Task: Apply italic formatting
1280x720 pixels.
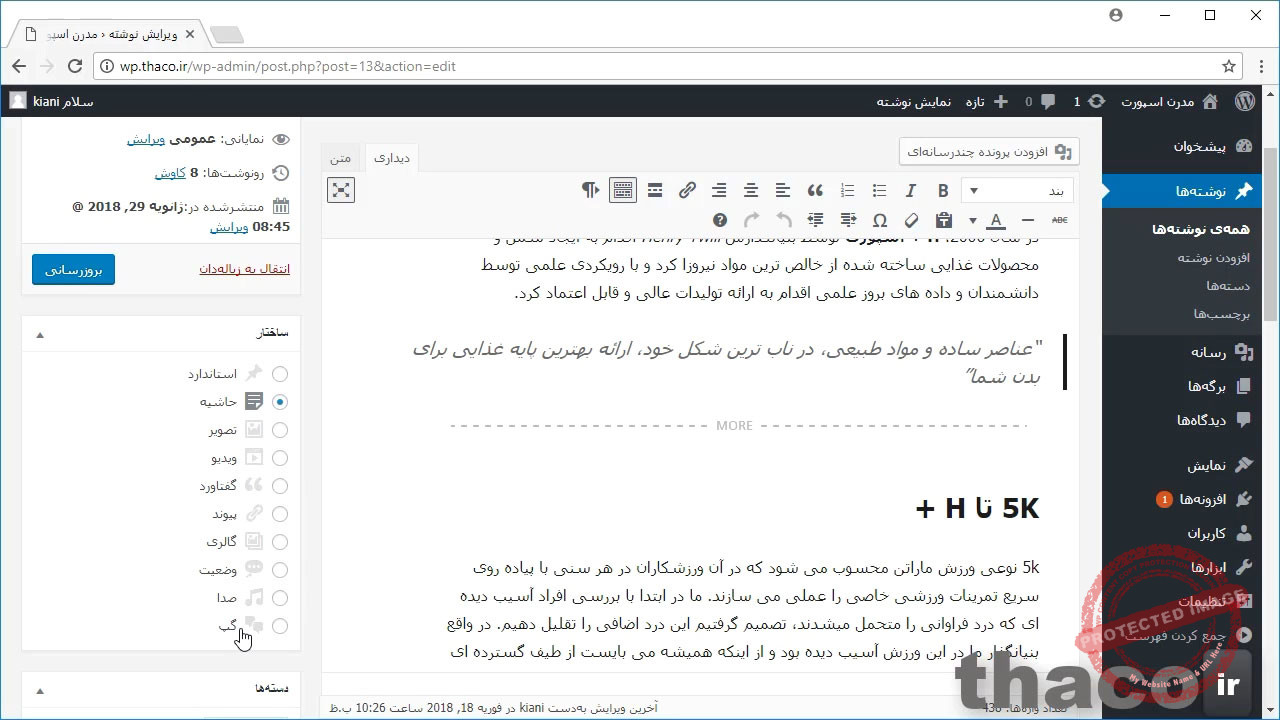Action: [910, 190]
